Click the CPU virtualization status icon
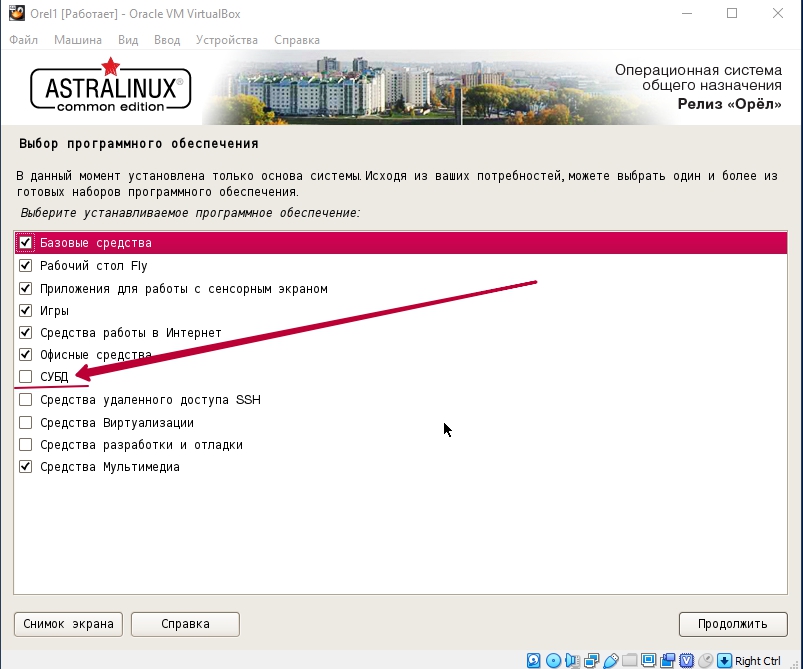This screenshot has height=669, width=803. (x=687, y=661)
